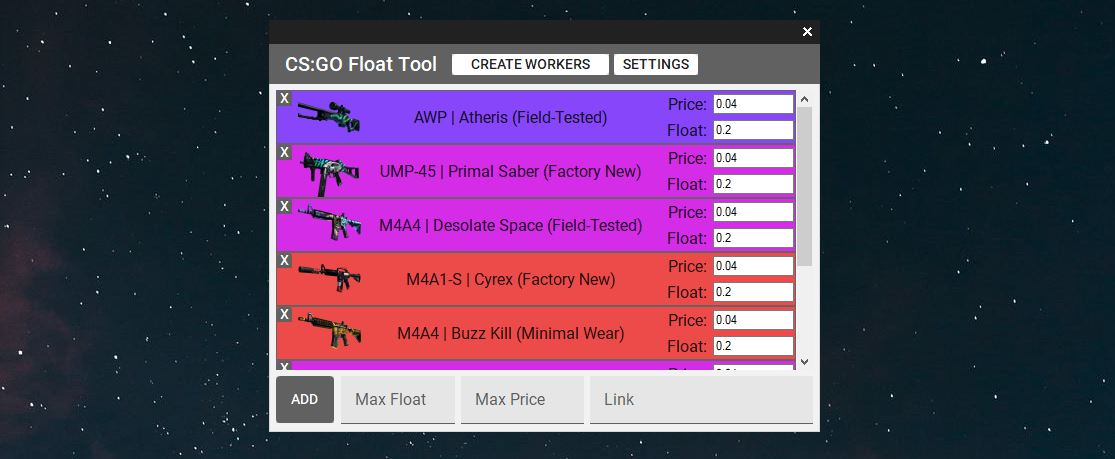
Task: Select the UMP-45 | Primal Saber (Factory New) name
Action: (x=511, y=172)
